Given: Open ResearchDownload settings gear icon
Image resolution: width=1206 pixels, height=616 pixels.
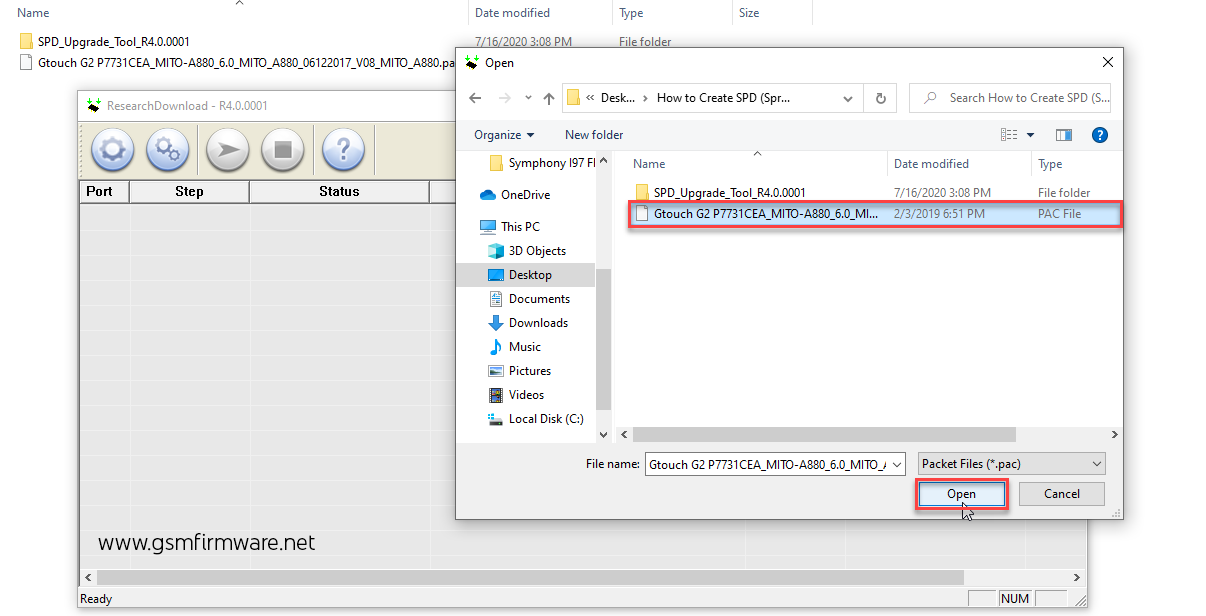Looking at the screenshot, I should click(x=111, y=149).
